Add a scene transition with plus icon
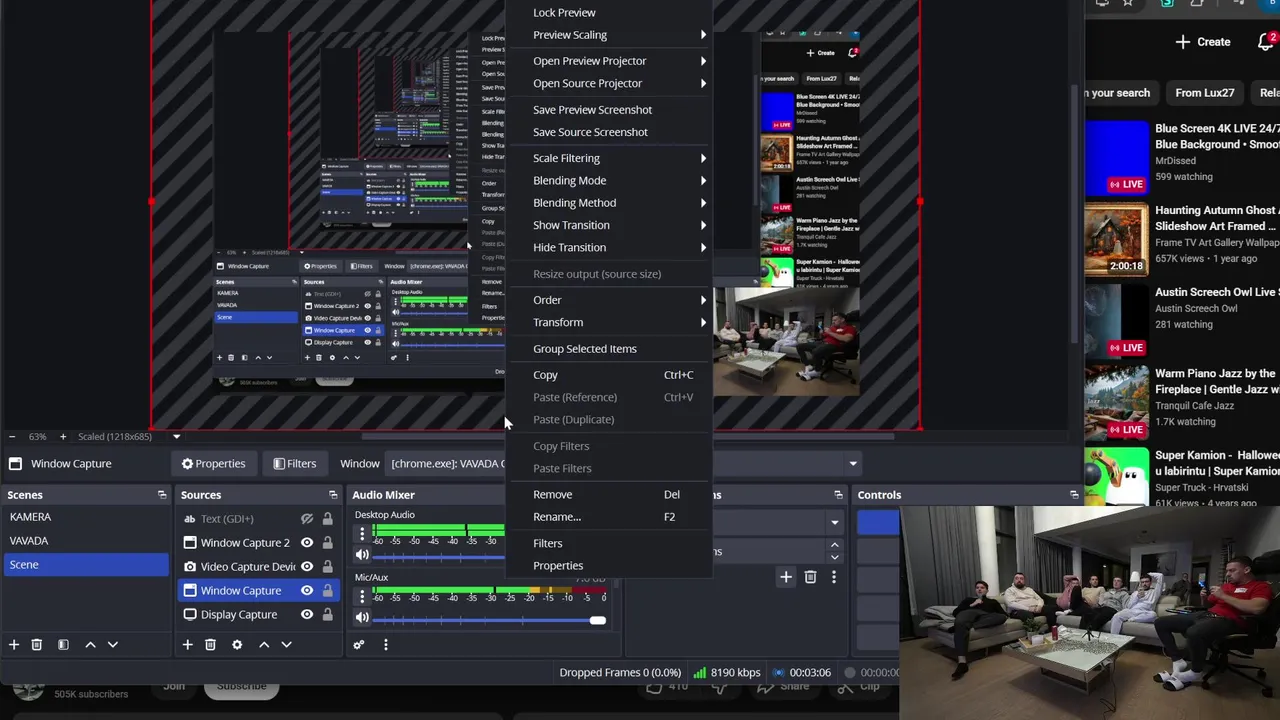This screenshot has width=1280, height=720. pyautogui.click(x=786, y=577)
